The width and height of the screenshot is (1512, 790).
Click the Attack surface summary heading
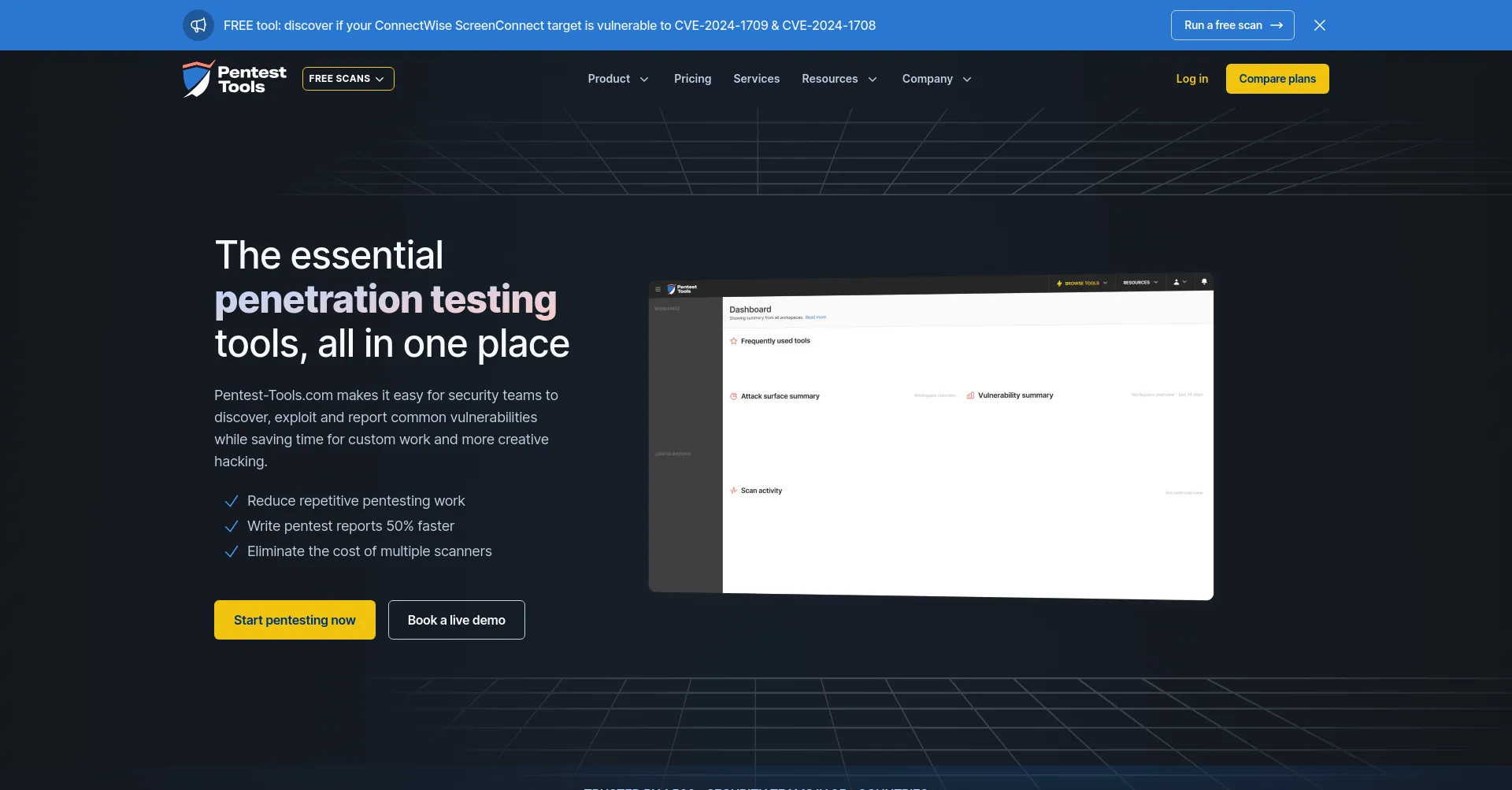click(x=780, y=396)
